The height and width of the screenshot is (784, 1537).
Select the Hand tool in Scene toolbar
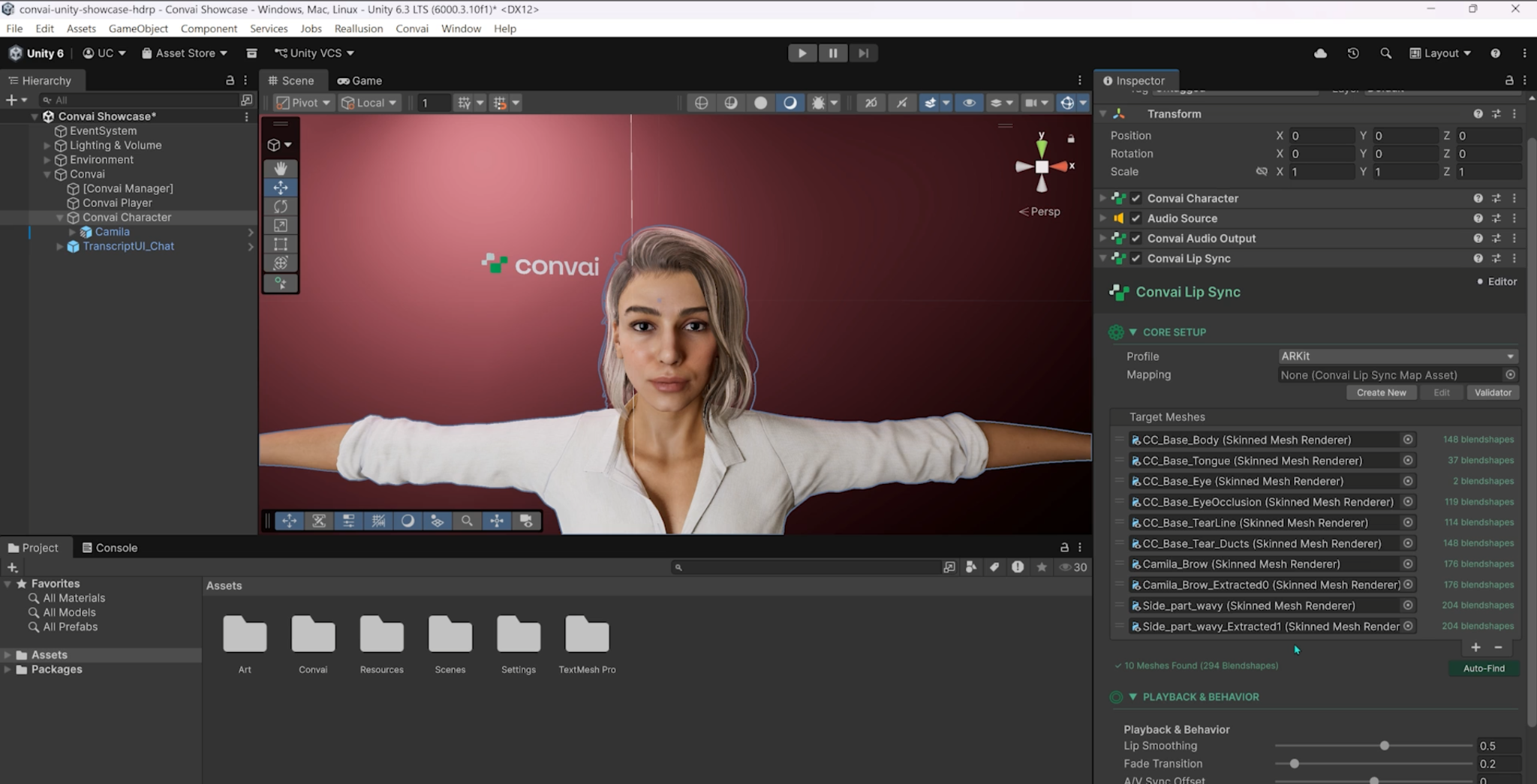(281, 168)
